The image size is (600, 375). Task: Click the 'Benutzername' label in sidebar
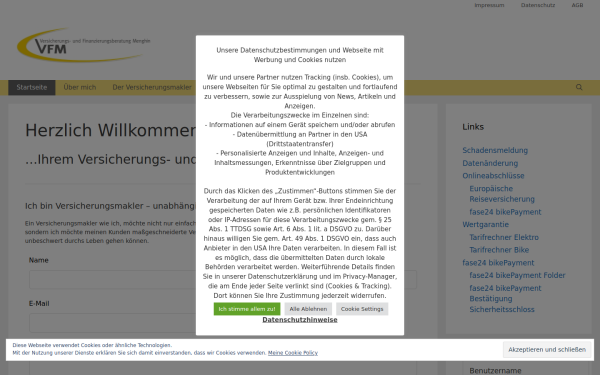(x=495, y=371)
